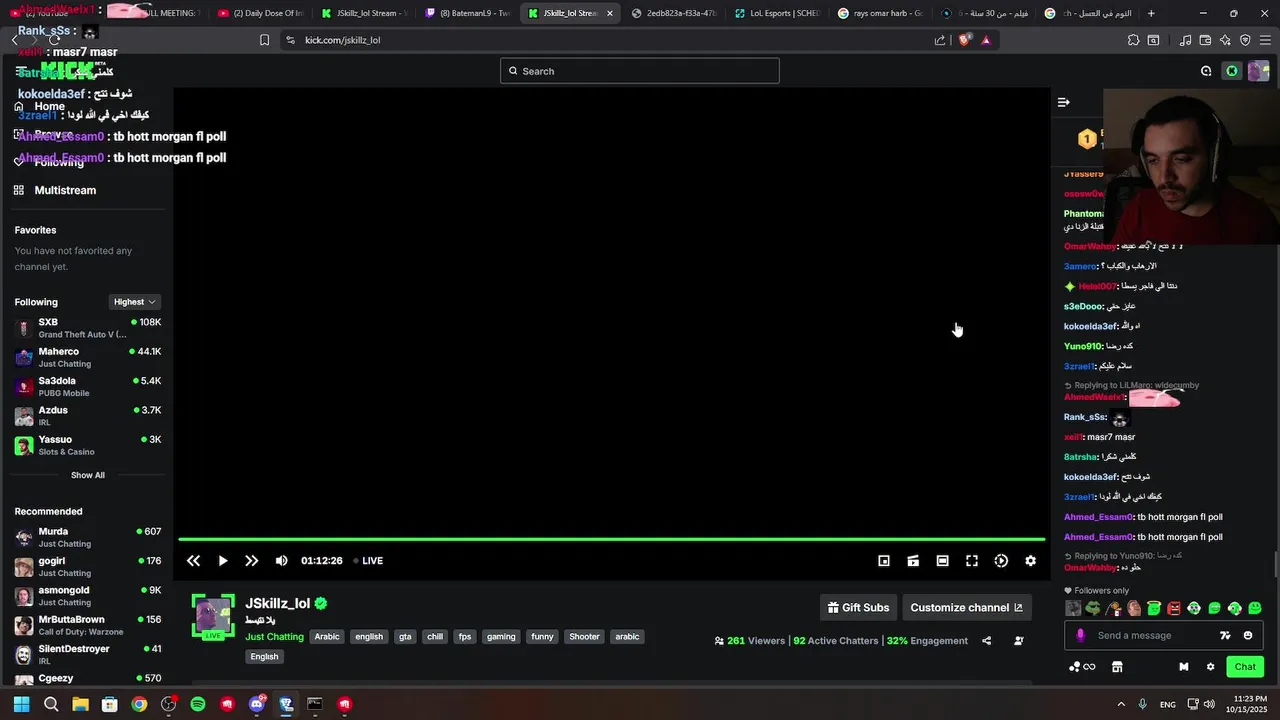
Task: Skip forward with the double-right arrows
Action: click(x=252, y=561)
